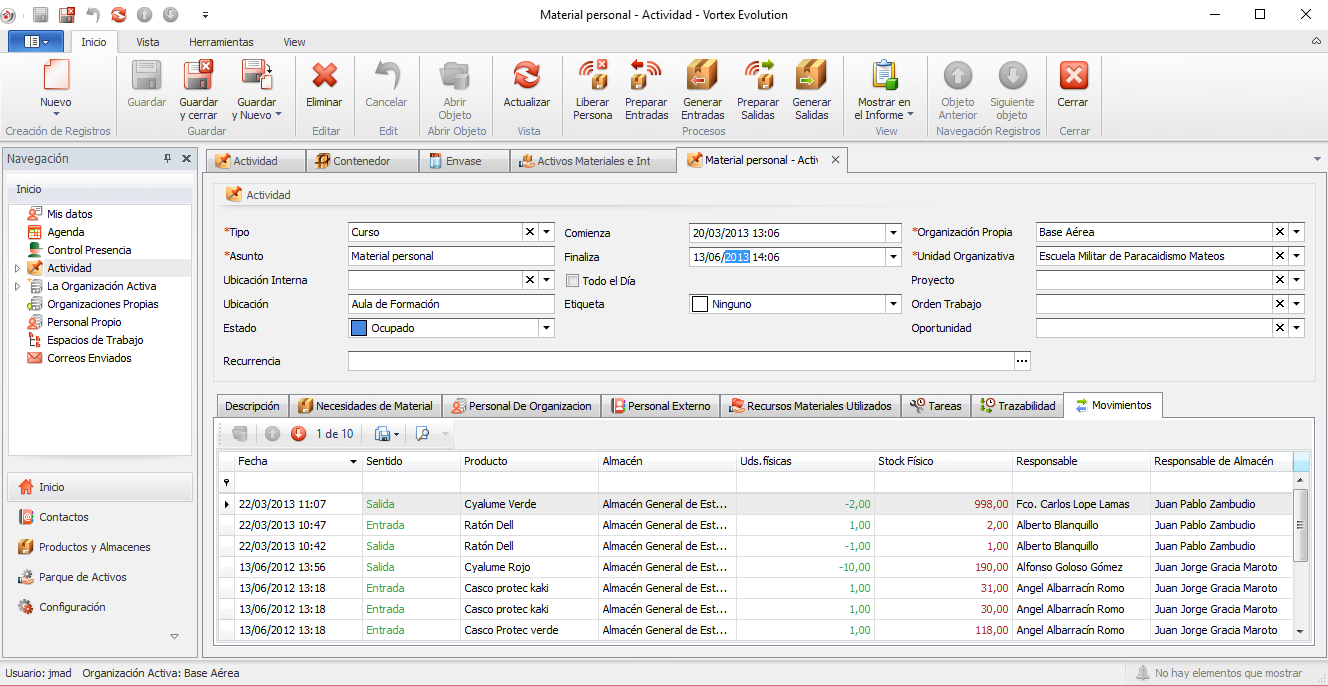Image resolution: width=1328 pixels, height=686 pixels.
Task: Open the Comienza date dropdown
Action: pyautogui.click(x=893, y=233)
